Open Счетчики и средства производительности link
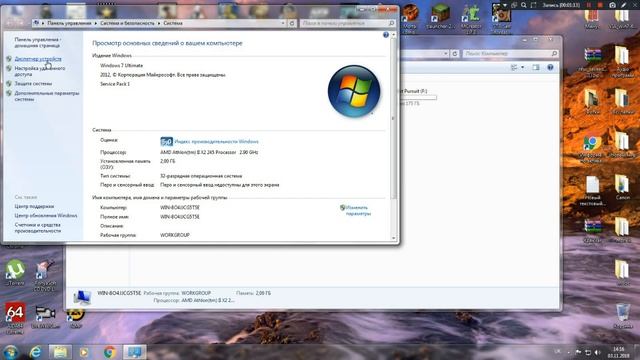The height and width of the screenshot is (360, 640). (x=38, y=228)
